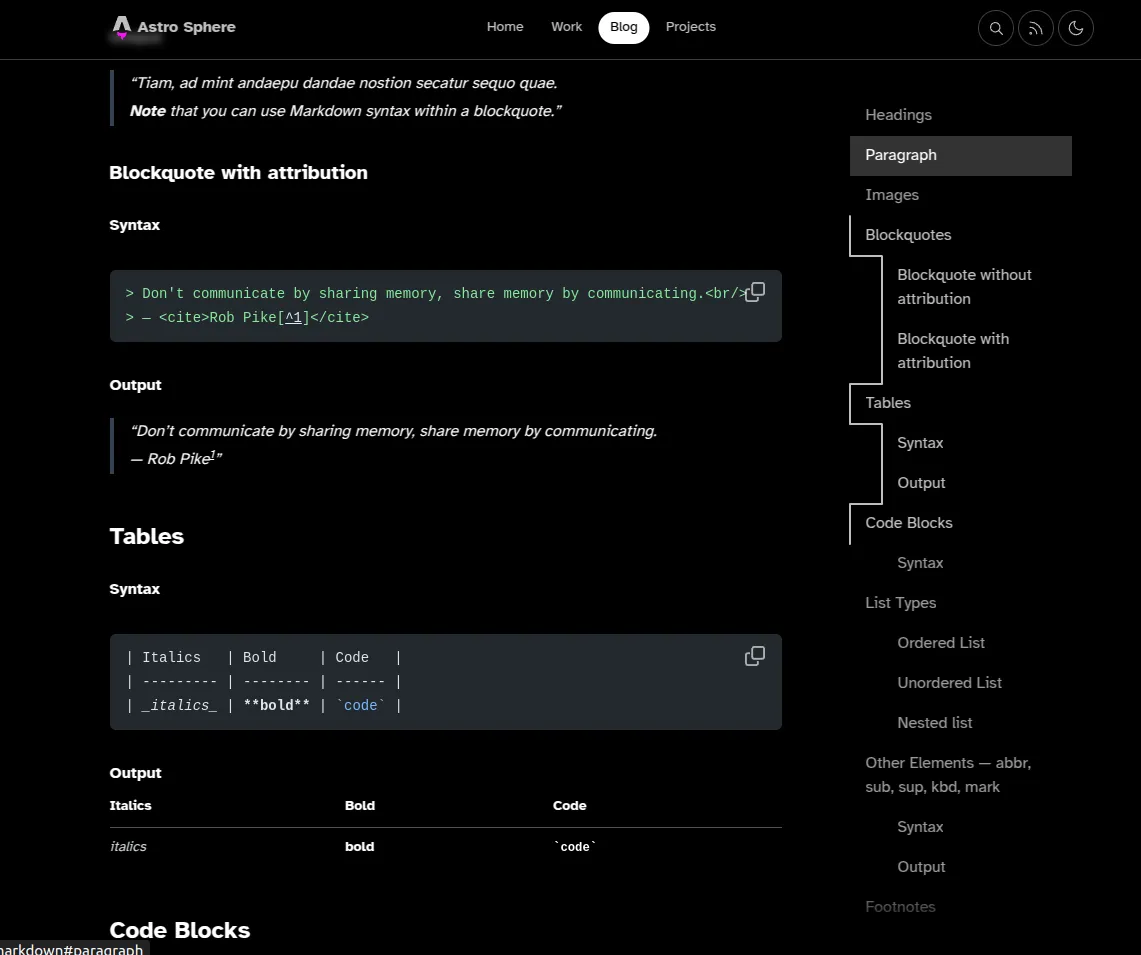Jump to Tables in the table of contents
1141x955 pixels.
pyautogui.click(x=888, y=403)
